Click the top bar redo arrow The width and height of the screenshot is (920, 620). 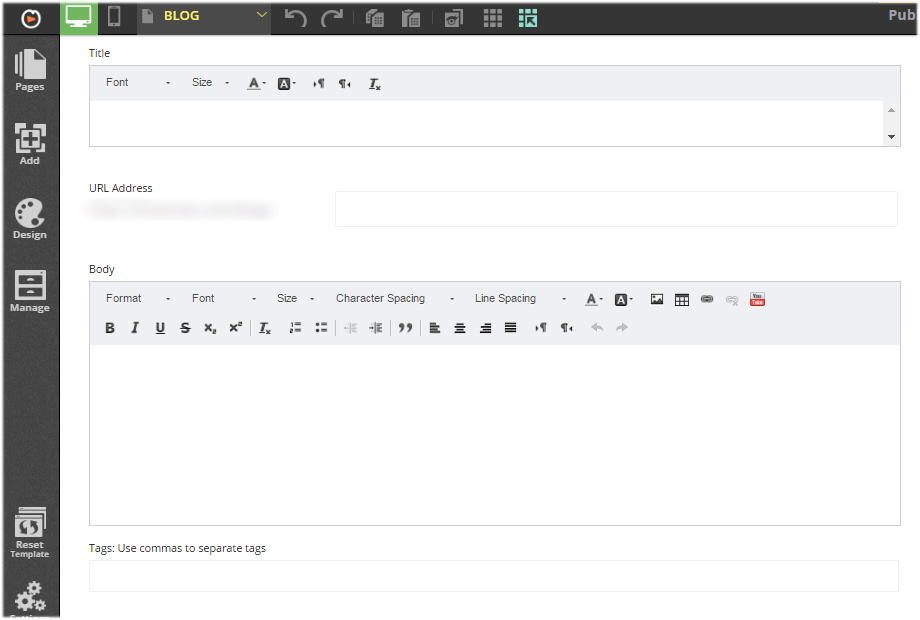pyautogui.click(x=332, y=18)
